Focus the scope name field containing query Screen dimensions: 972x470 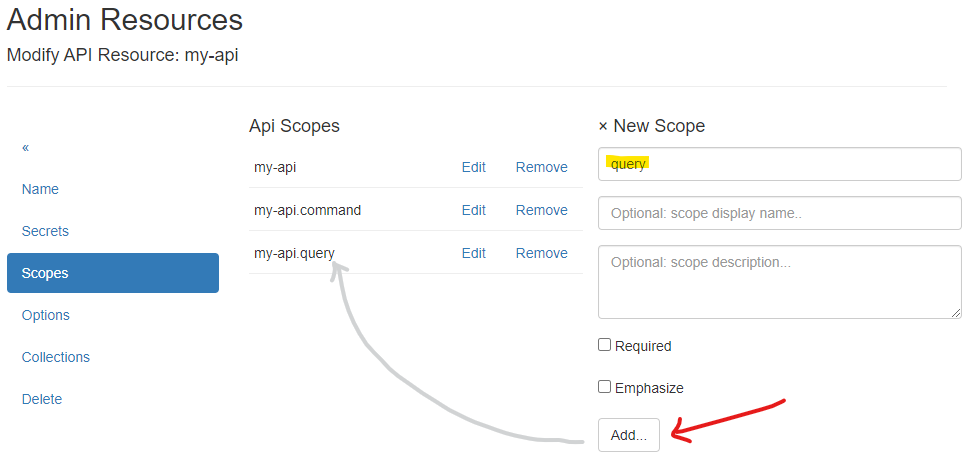tap(780, 164)
